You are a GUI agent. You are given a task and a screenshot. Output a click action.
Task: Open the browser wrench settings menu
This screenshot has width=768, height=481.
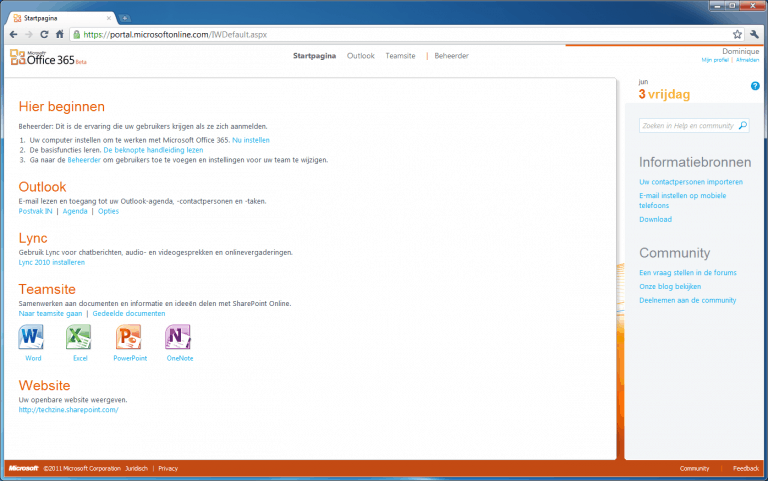coord(754,34)
